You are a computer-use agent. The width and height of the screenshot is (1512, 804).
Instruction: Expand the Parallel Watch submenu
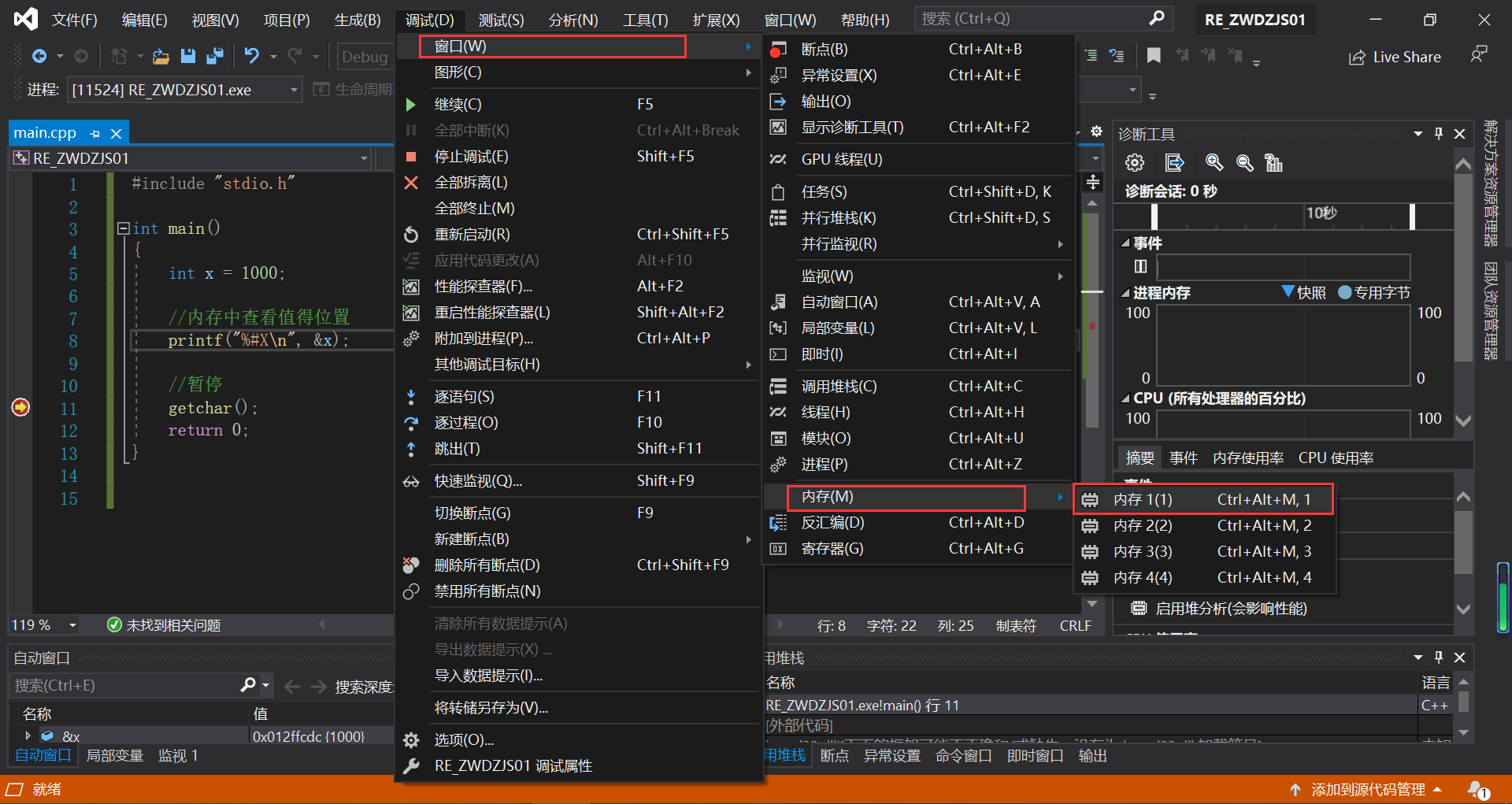(918, 243)
